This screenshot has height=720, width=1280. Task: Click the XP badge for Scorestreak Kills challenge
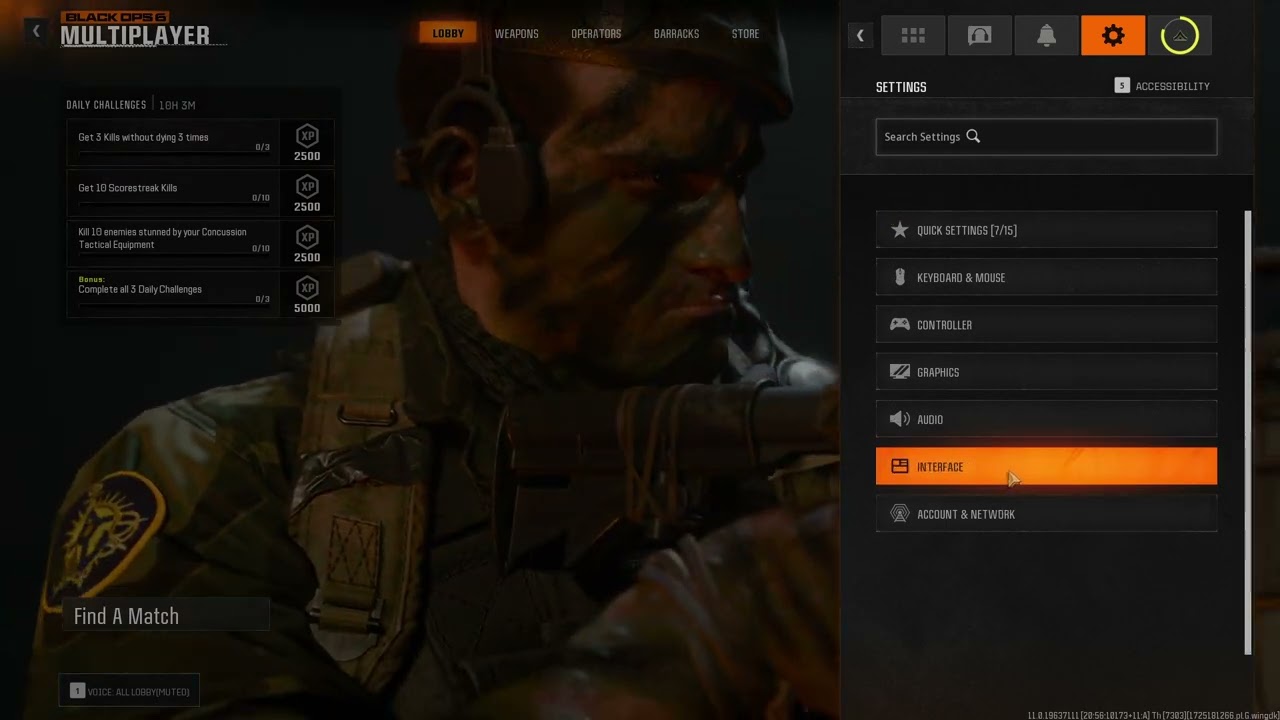[307, 186]
